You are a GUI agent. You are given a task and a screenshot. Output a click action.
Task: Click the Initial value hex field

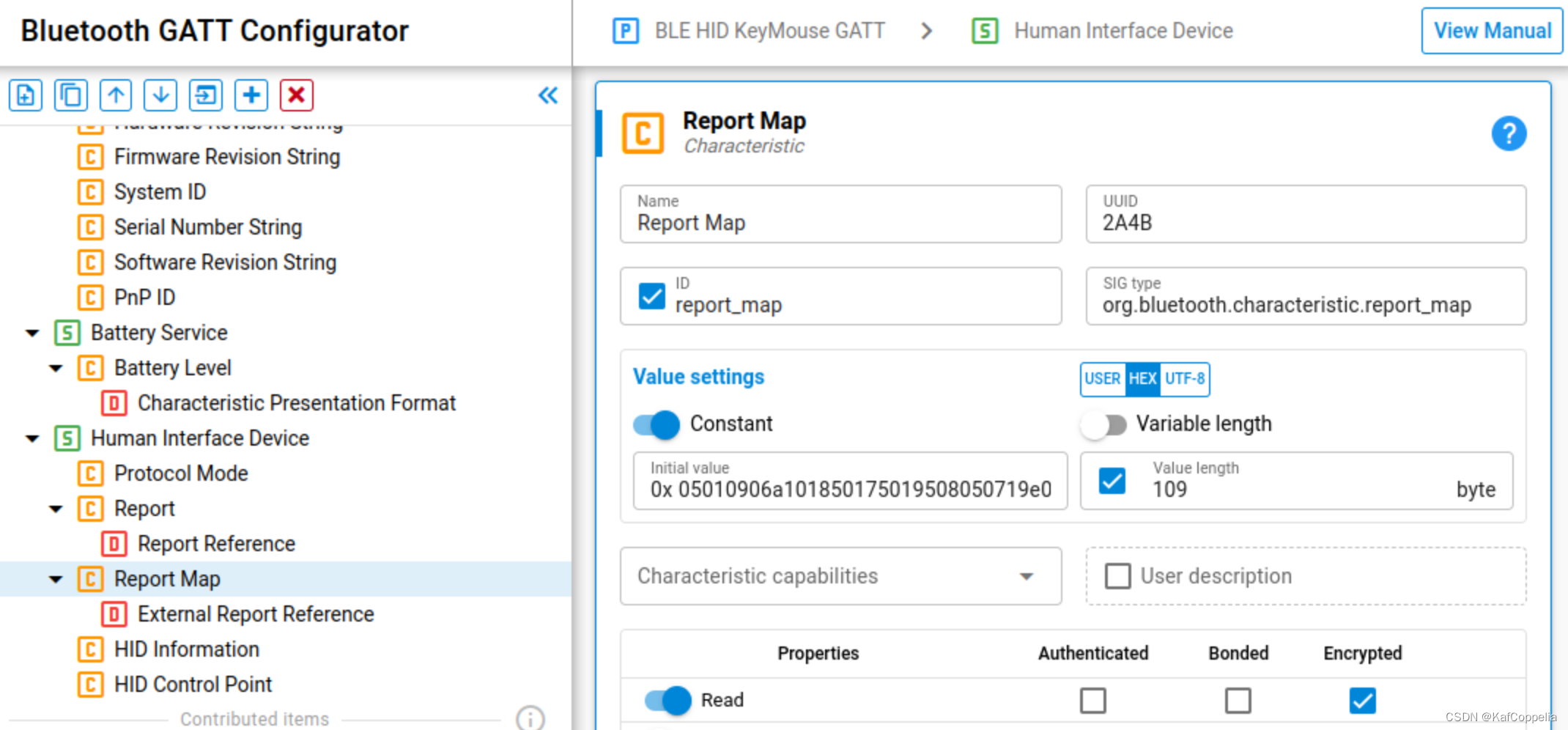point(850,481)
